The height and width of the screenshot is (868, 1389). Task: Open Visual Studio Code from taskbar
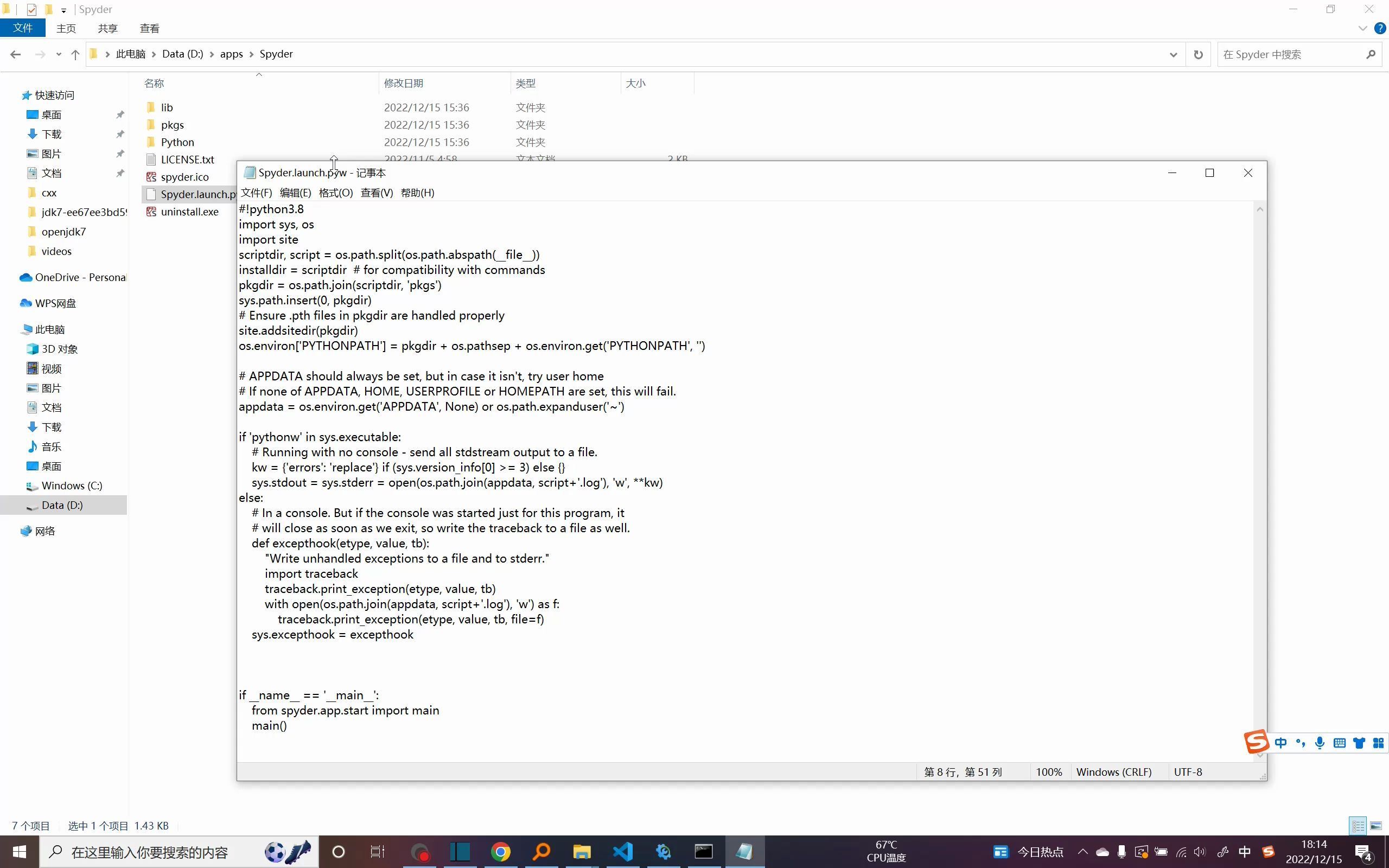pyautogui.click(x=622, y=852)
